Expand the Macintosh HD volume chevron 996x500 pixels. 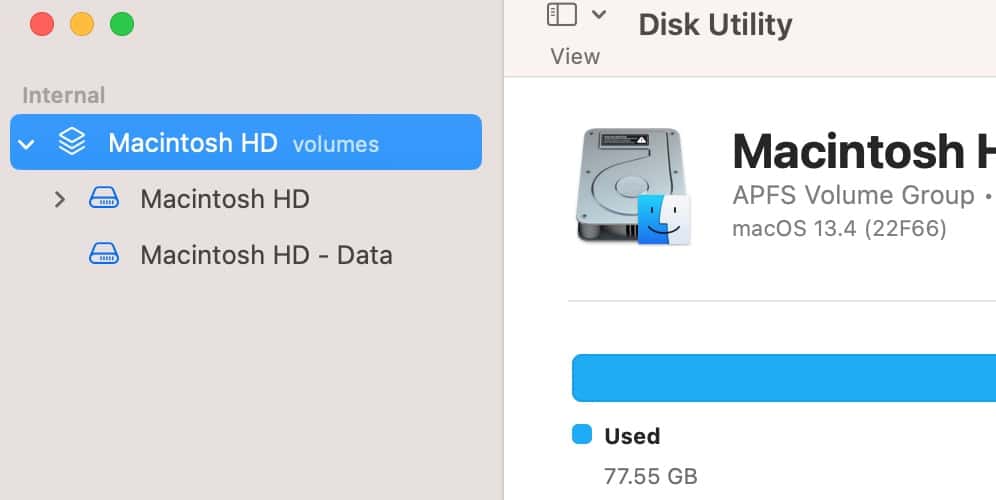coord(60,199)
